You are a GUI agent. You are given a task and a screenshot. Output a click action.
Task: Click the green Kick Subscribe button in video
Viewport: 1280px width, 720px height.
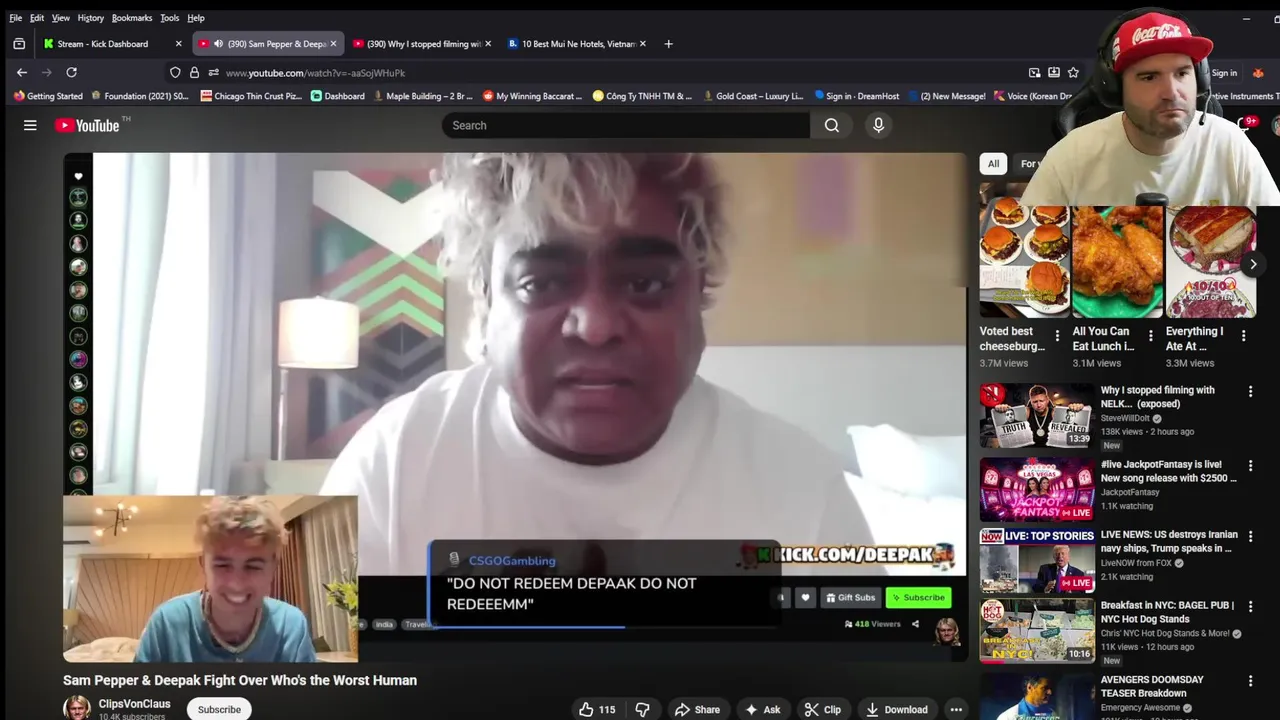pos(918,597)
